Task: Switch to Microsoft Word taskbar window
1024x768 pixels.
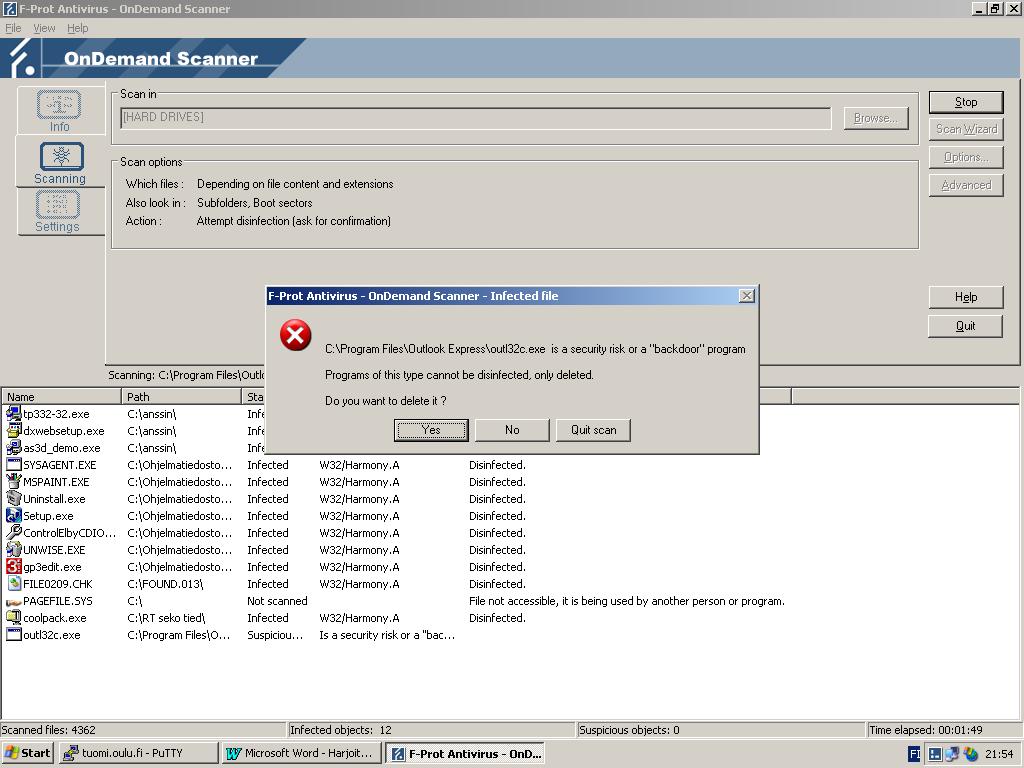Action: pyautogui.click(x=301, y=753)
